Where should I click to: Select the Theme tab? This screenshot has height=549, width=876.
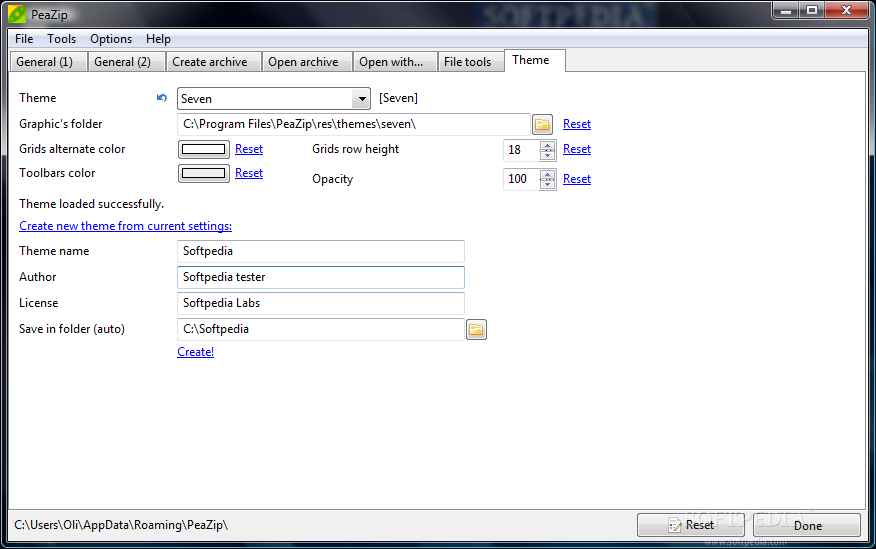pyautogui.click(x=535, y=60)
